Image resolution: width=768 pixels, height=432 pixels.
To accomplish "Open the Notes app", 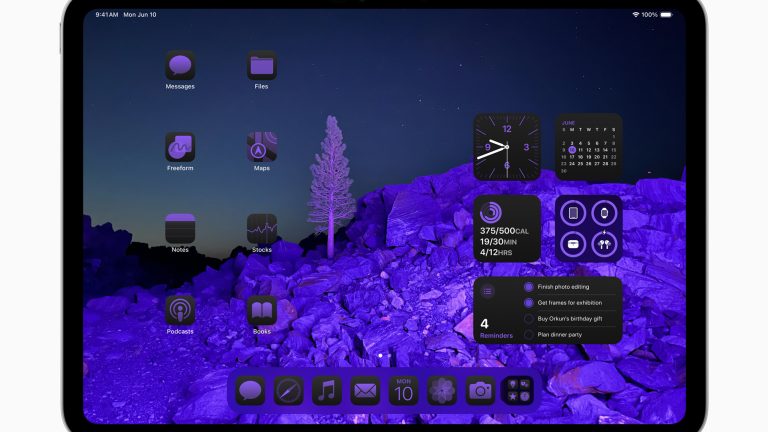I will point(180,229).
